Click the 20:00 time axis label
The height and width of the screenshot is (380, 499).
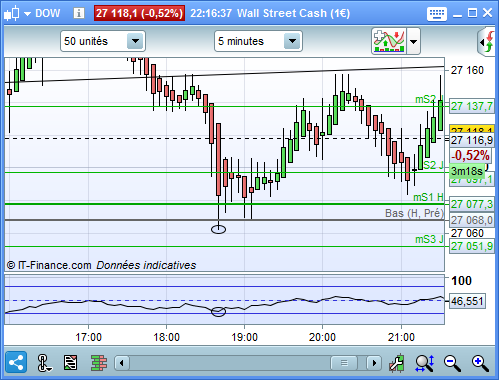point(322,337)
